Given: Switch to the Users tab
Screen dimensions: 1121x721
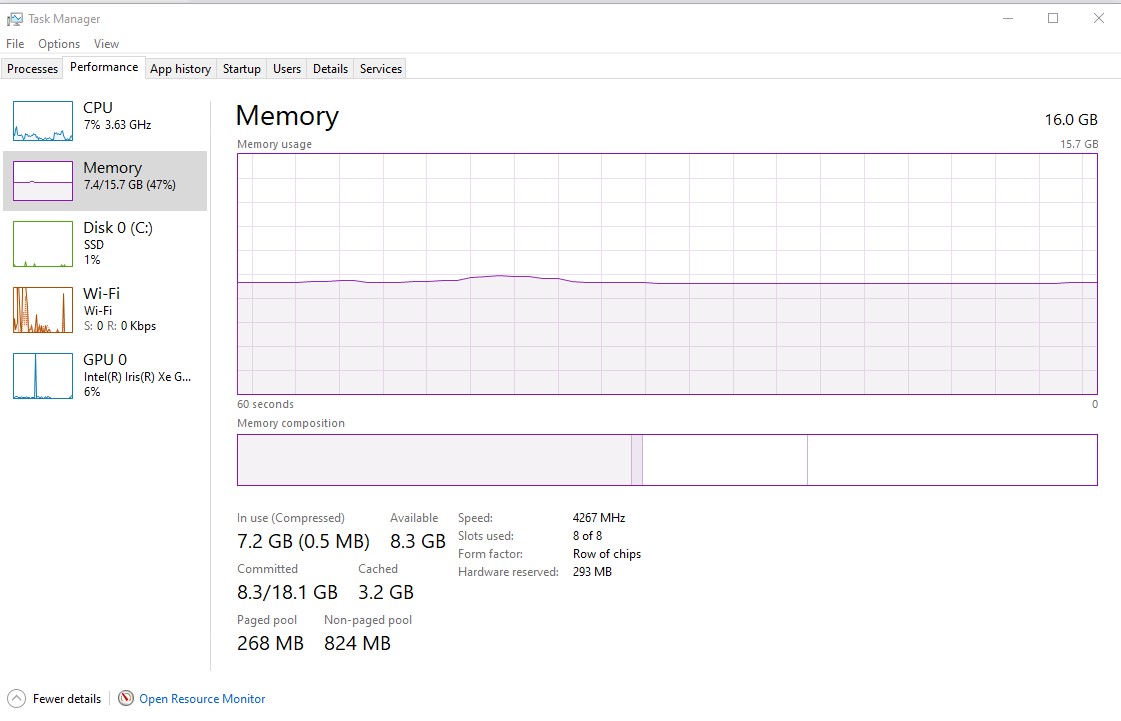Looking at the screenshot, I should [x=287, y=69].
